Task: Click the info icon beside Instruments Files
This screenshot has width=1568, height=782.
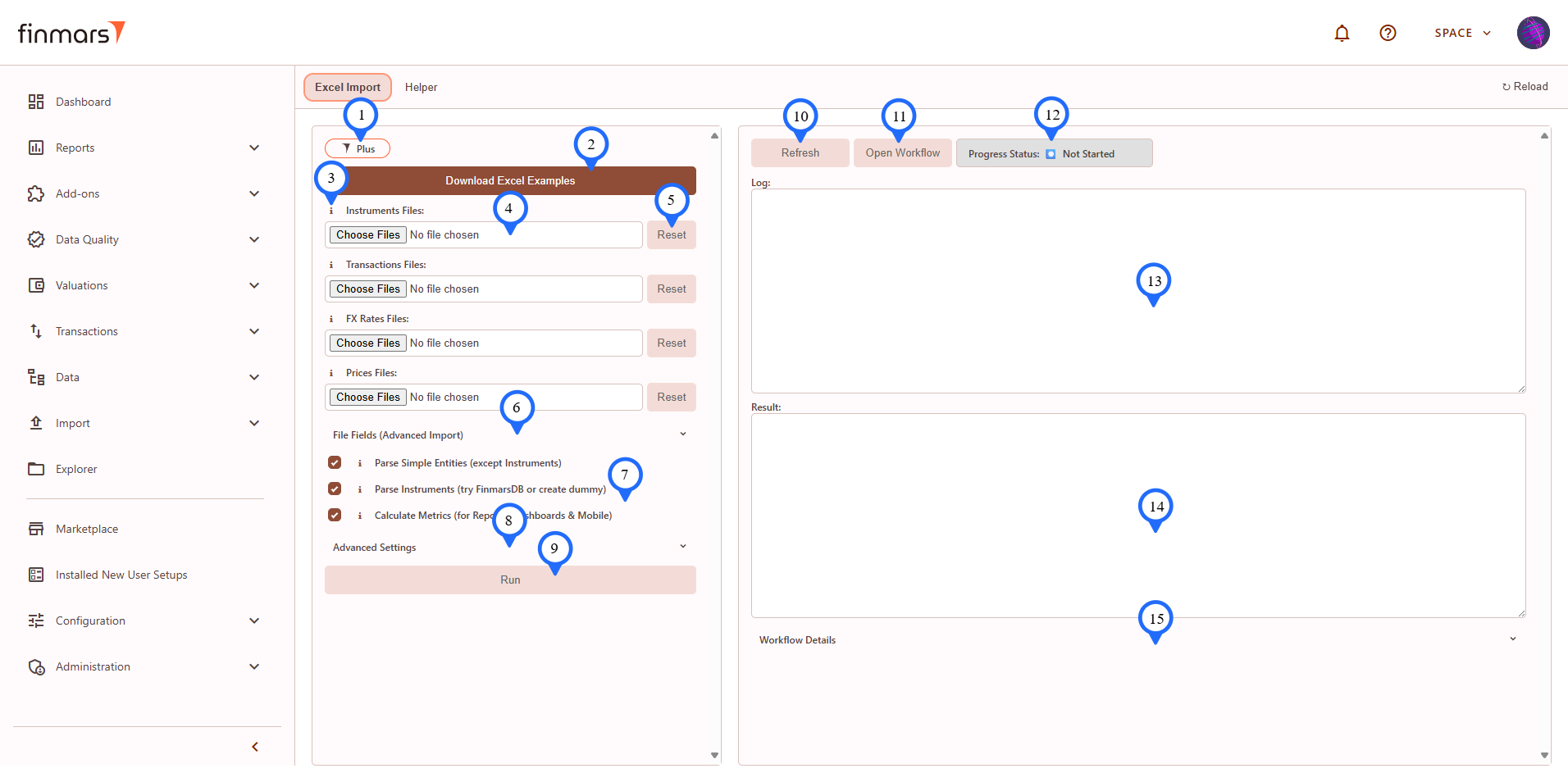Action: click(331, 211)
